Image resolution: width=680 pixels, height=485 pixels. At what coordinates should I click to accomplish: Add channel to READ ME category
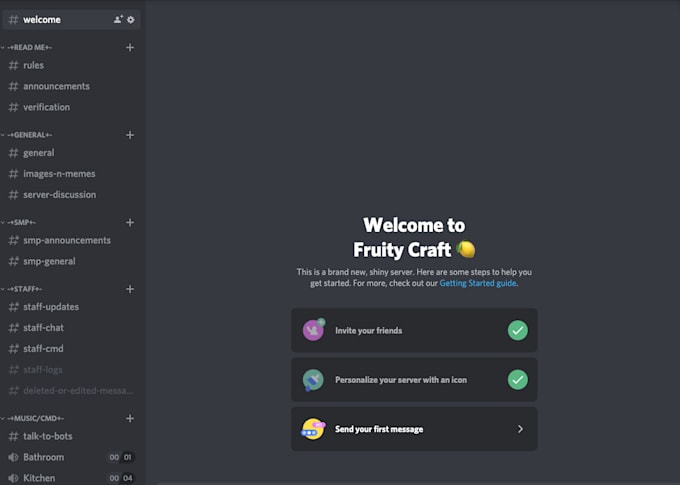130,47
